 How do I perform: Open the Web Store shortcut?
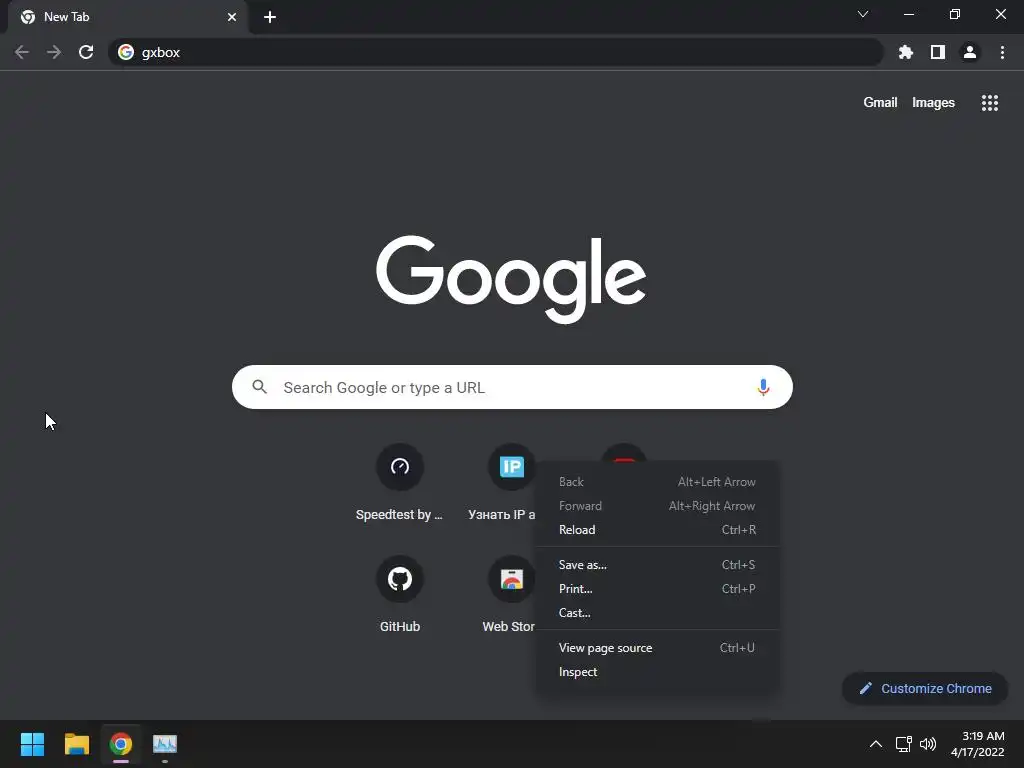point(509,595)
